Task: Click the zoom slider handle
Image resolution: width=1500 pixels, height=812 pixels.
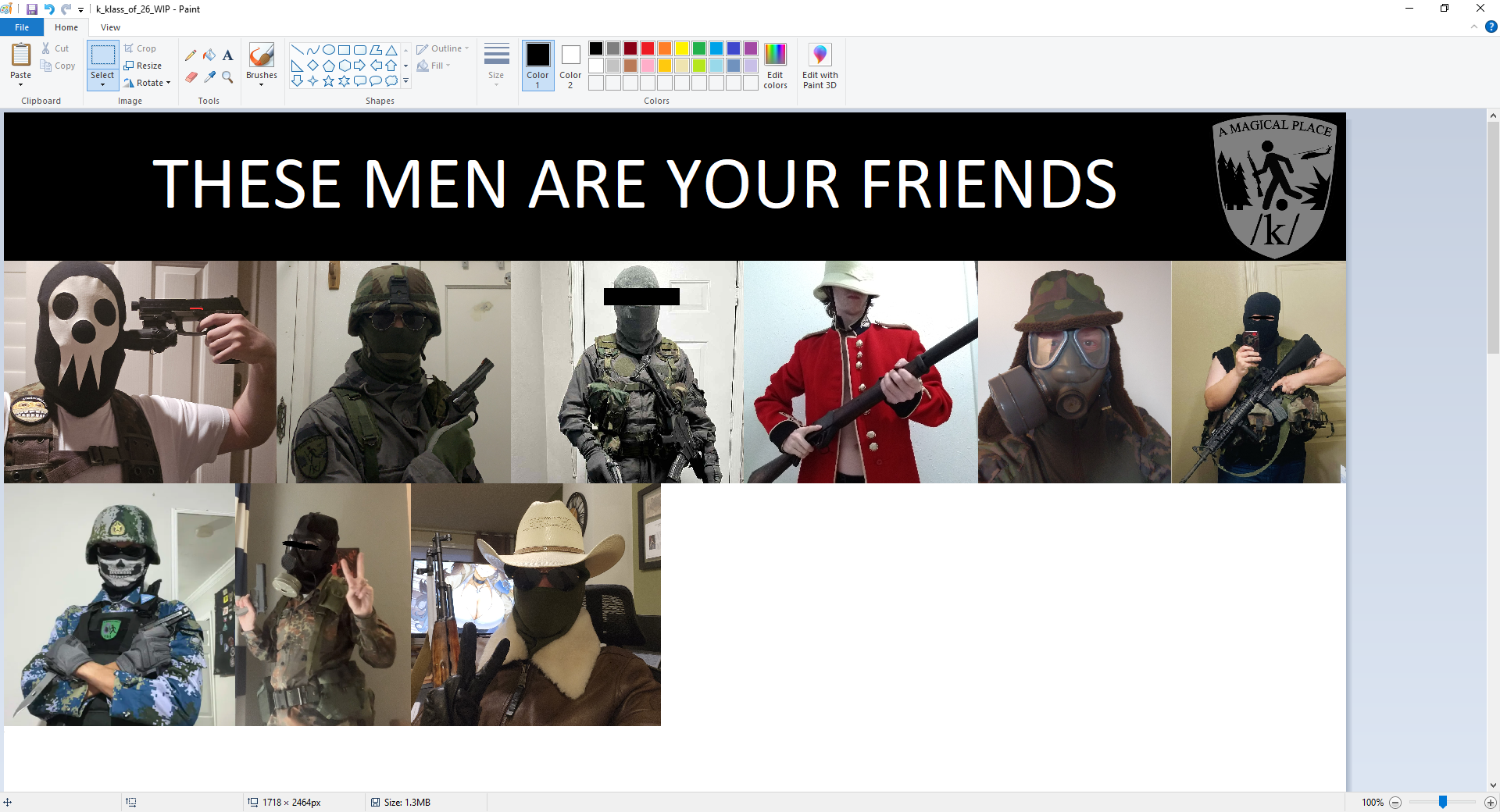Action: (x=1443, y=802)
